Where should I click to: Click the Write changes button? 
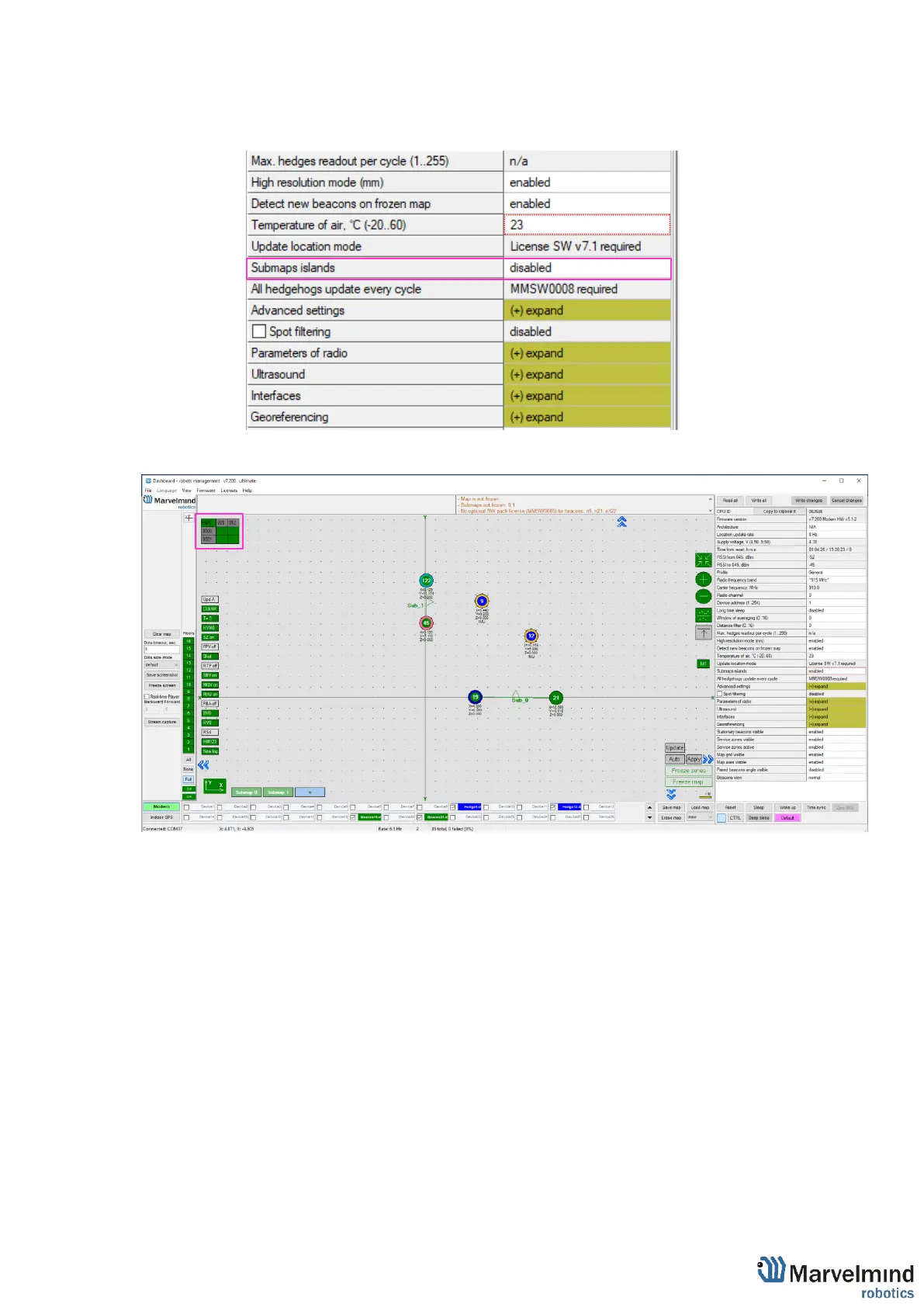(808, 501)
